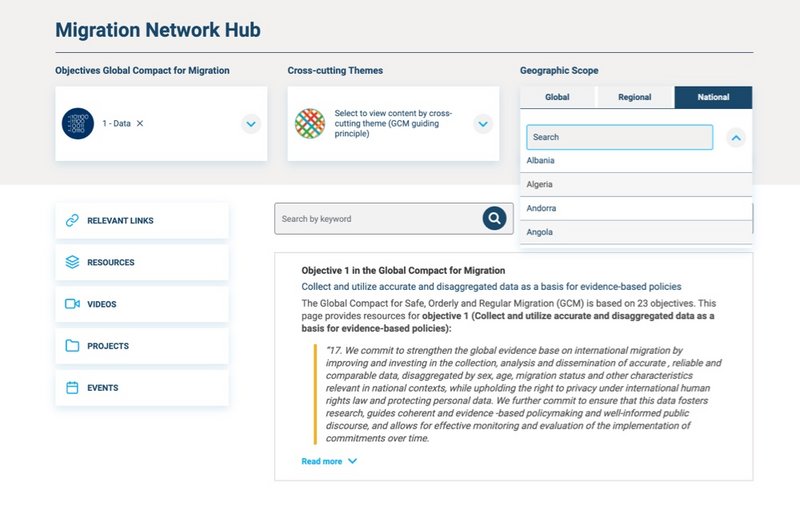The width and height of the screenshot is (800, 523).
Task: Click the Cross-cutting Themes woven icon
Action: 310,123
